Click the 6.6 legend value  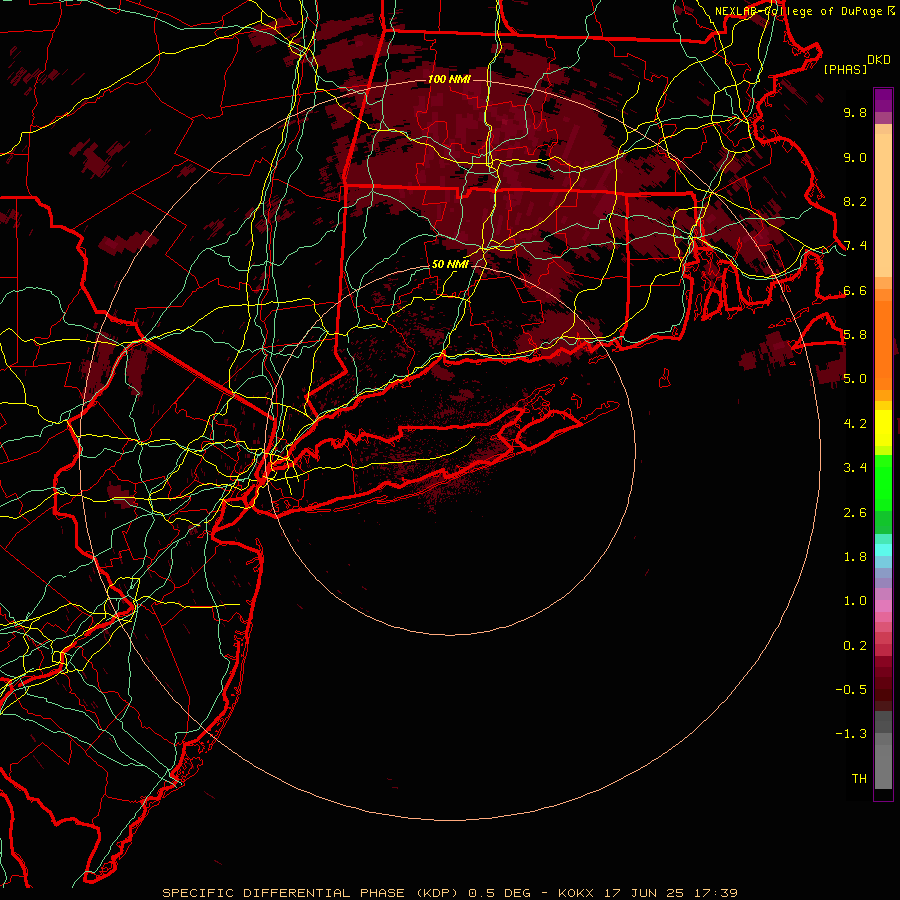pos(855,290)
